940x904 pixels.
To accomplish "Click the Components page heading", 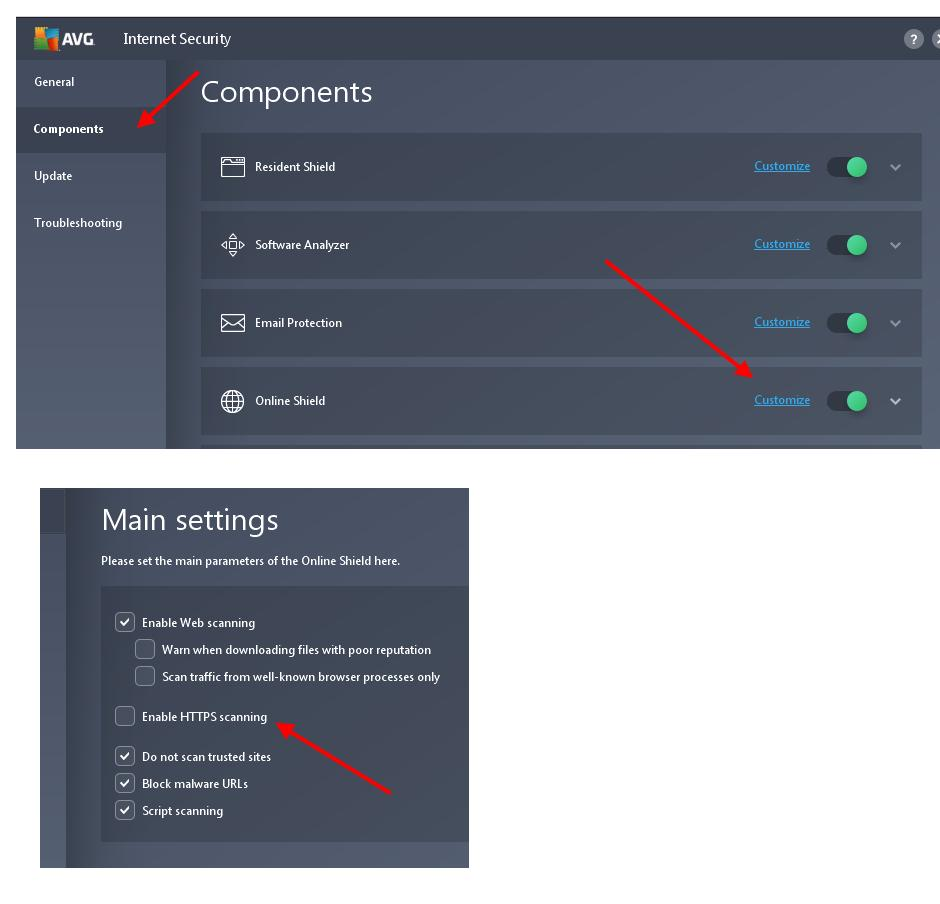I will 287,92.
